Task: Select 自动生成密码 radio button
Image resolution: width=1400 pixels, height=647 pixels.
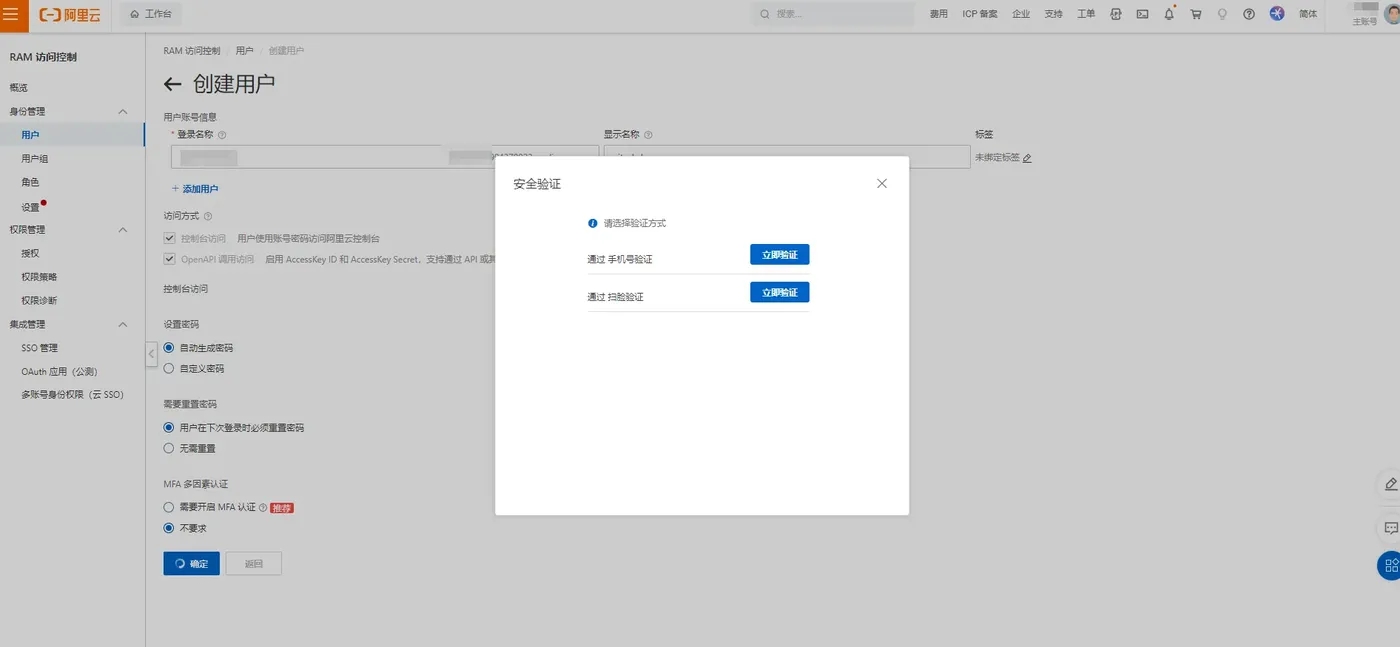Action: (x=168, y=348)
